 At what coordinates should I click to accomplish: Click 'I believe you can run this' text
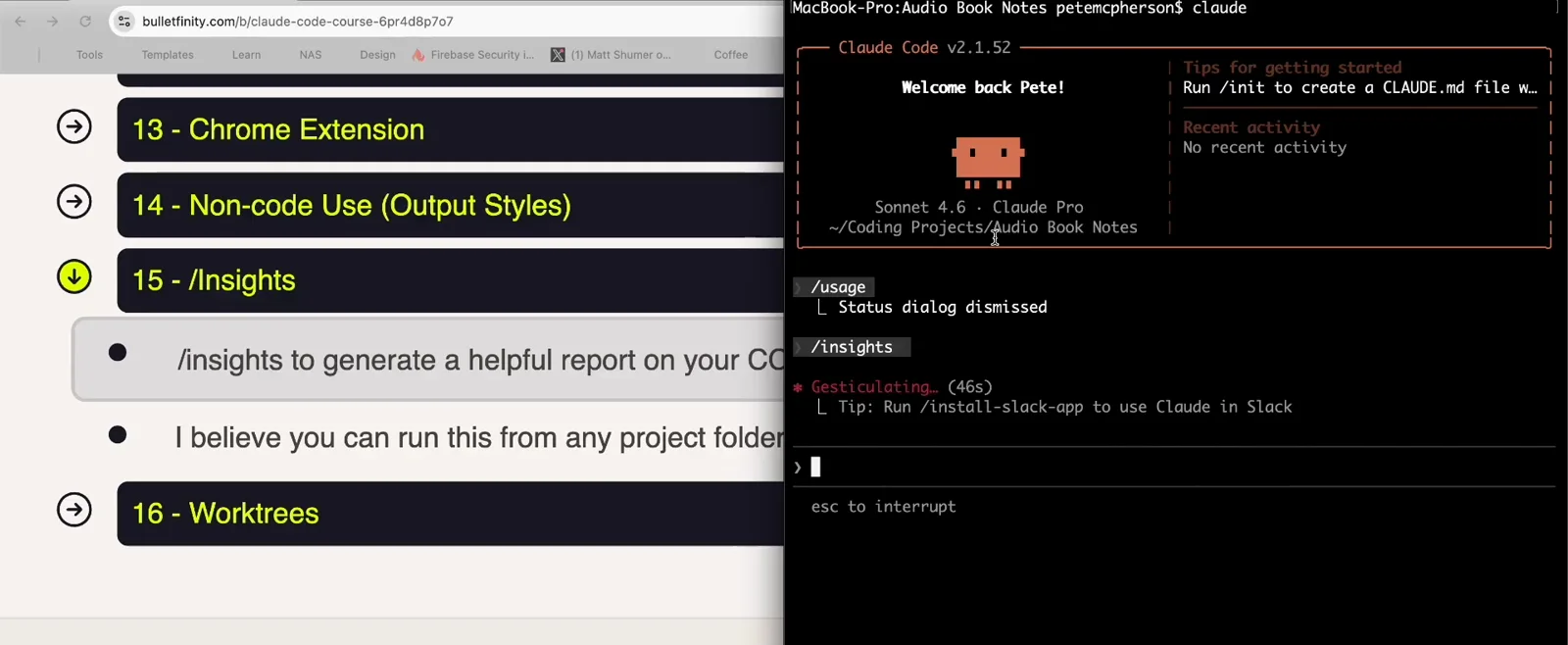click(479, 437)
